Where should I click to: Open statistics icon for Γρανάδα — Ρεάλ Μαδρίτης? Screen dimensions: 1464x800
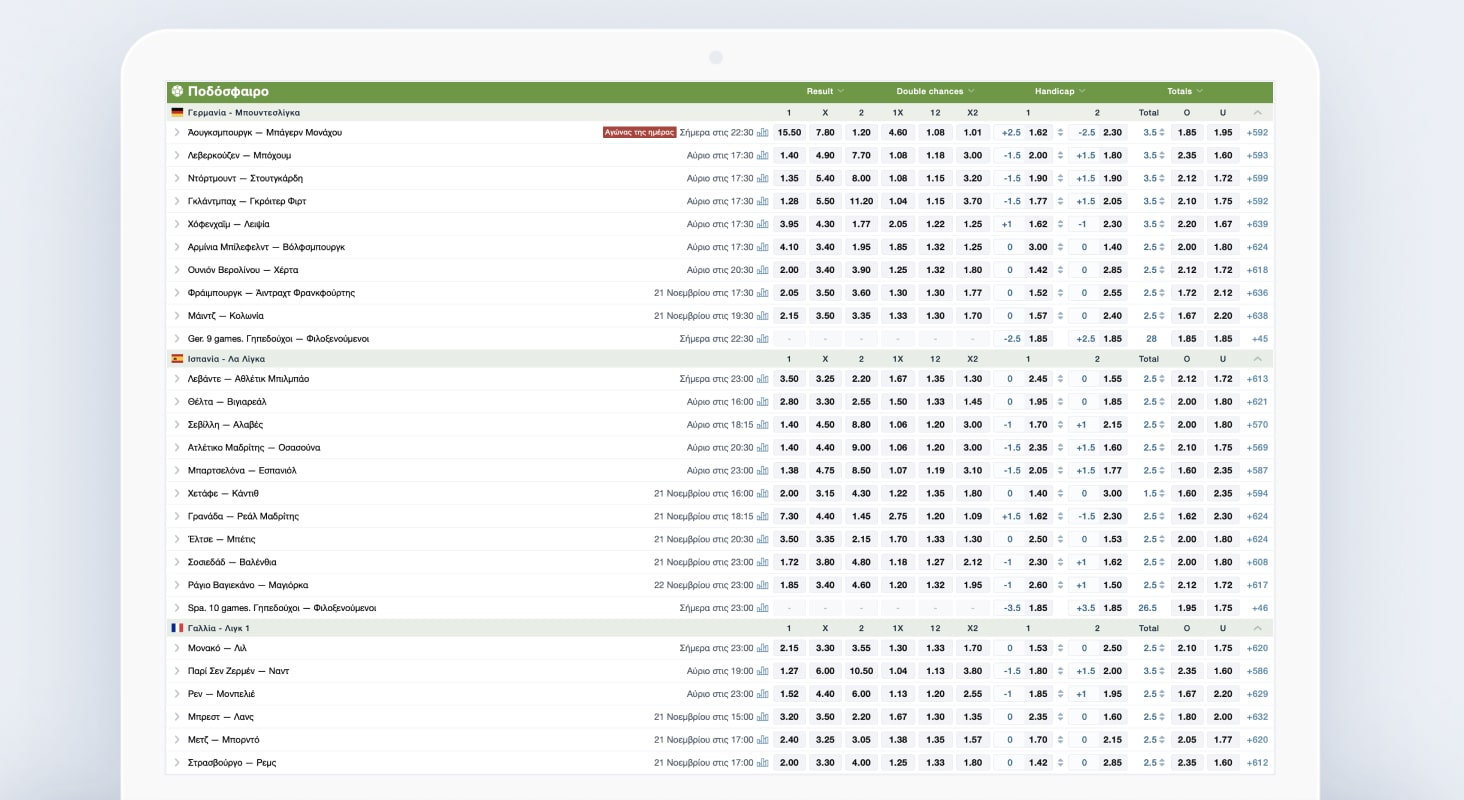pyautogui.click(x=763, y=516)
